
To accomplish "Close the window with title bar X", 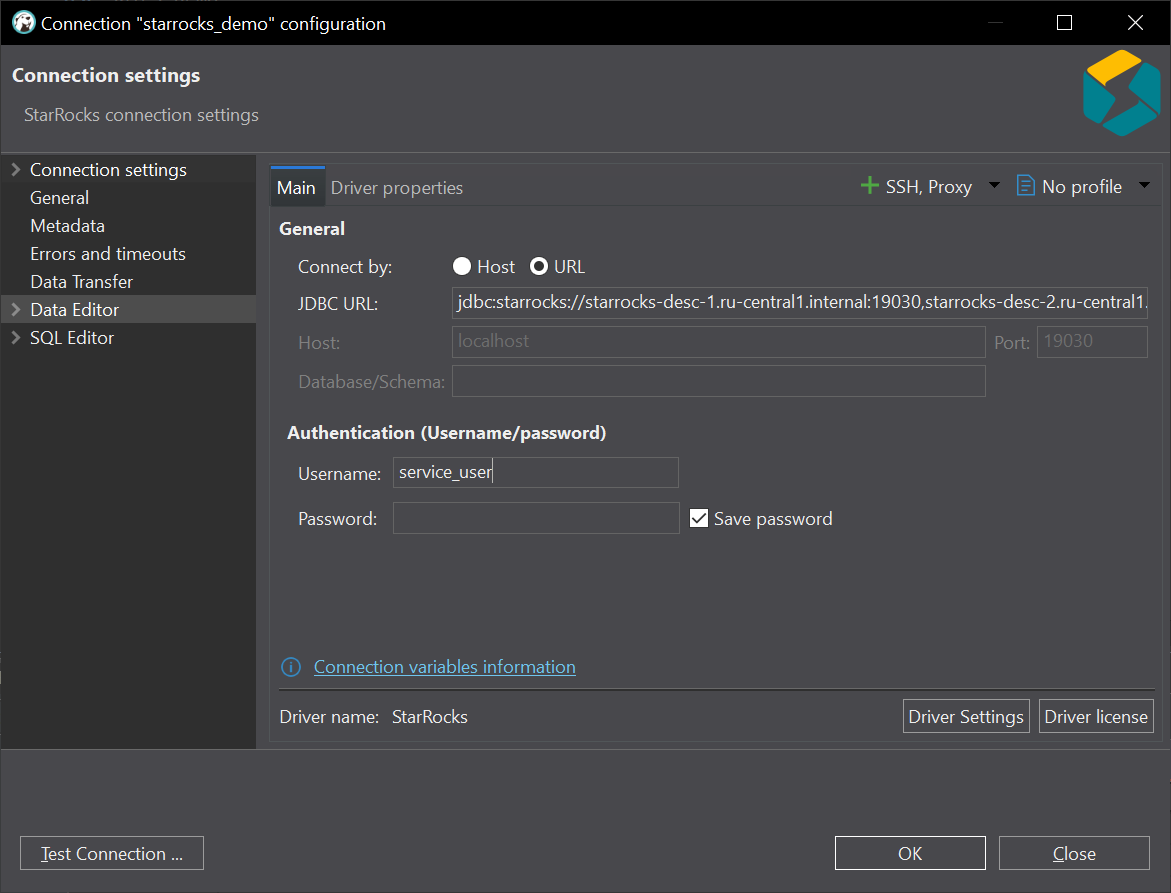I will (x=1135, y=22).
